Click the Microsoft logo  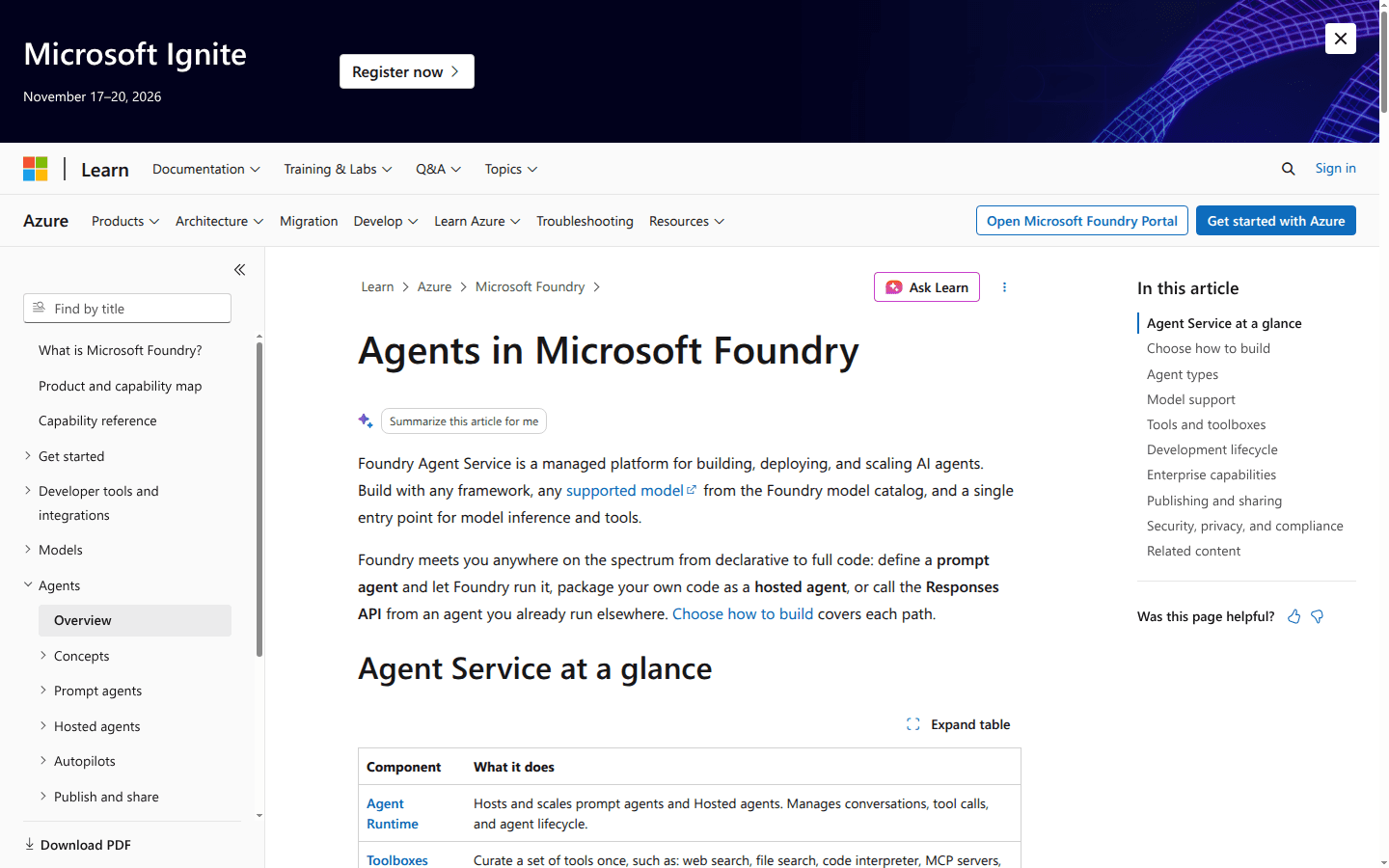point(36,169)
